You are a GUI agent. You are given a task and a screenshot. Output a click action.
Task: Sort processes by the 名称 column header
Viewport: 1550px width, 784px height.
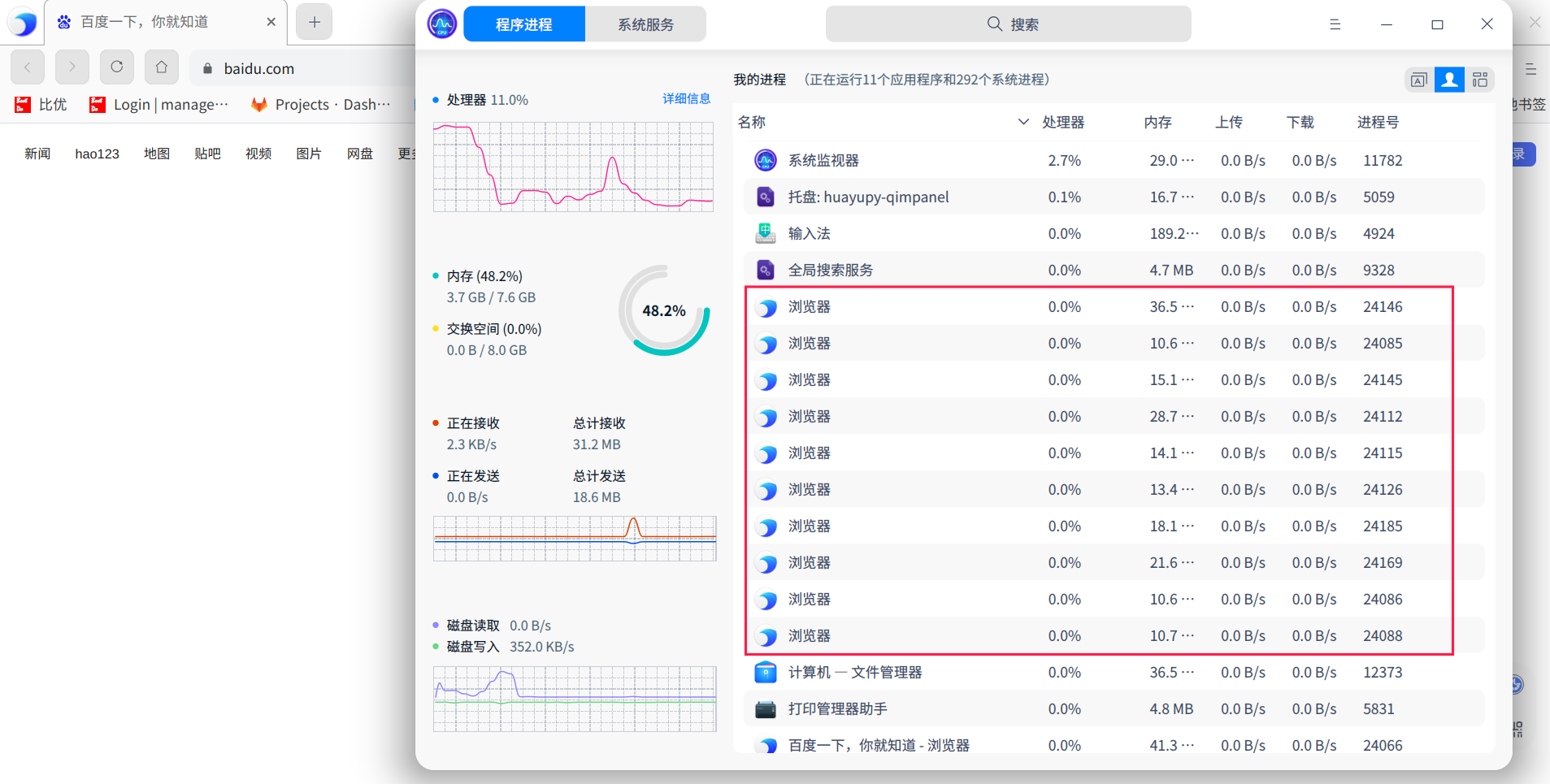(x=752, y=122)
